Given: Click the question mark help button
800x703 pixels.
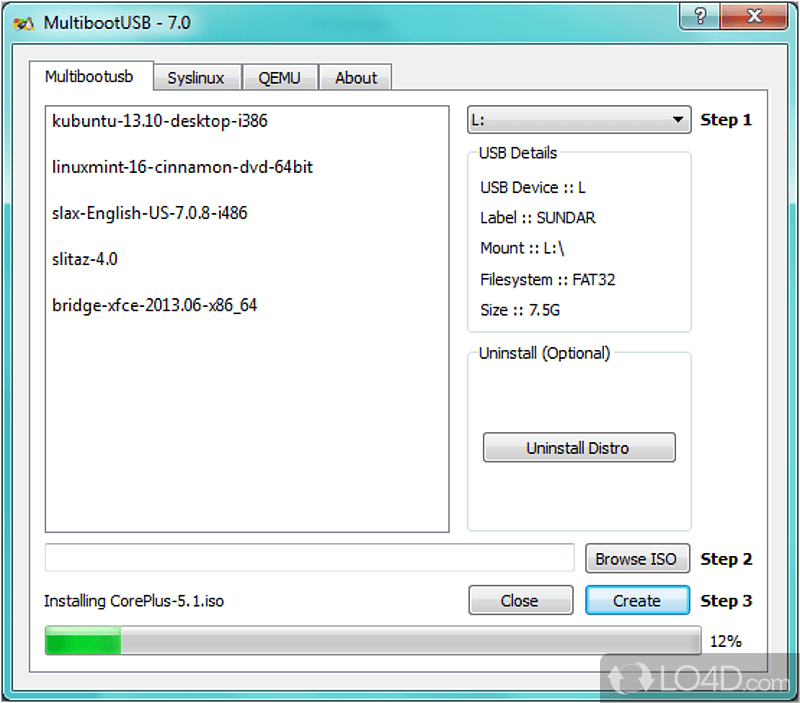Looking at the screenshot, I should [701, 16].
